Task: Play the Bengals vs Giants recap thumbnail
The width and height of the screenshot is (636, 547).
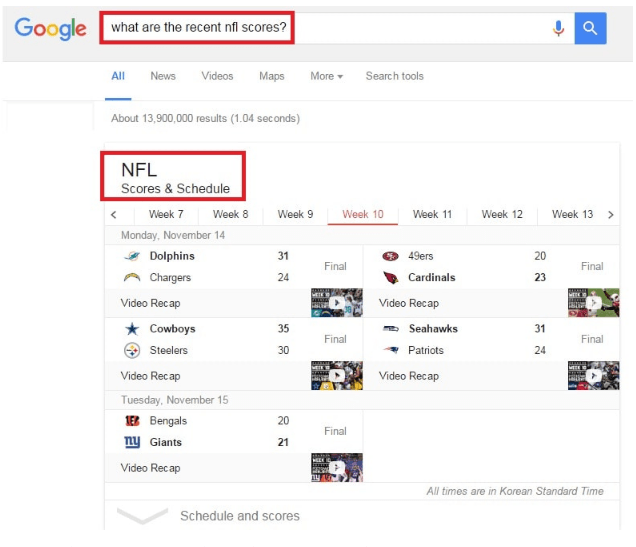Action: [337, 468]
